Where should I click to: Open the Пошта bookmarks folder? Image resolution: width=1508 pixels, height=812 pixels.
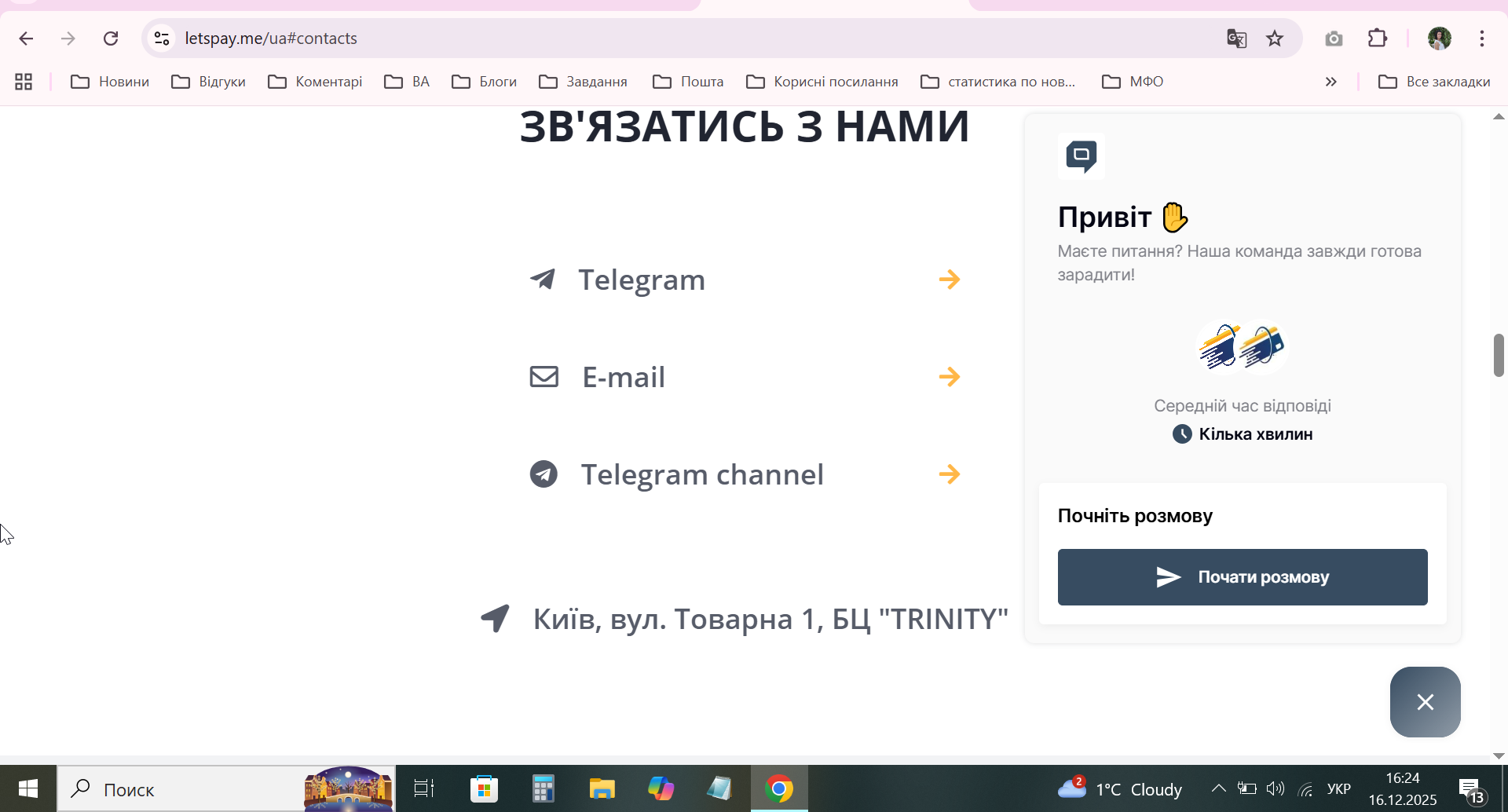point(688,82)
